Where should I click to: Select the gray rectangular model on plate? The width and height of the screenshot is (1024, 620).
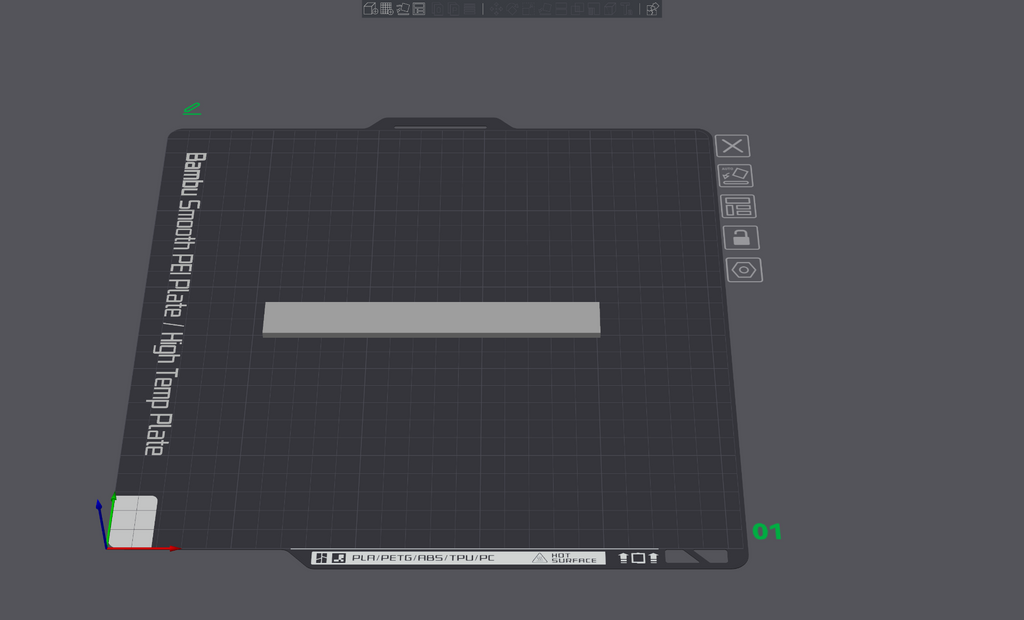(431, 319)
